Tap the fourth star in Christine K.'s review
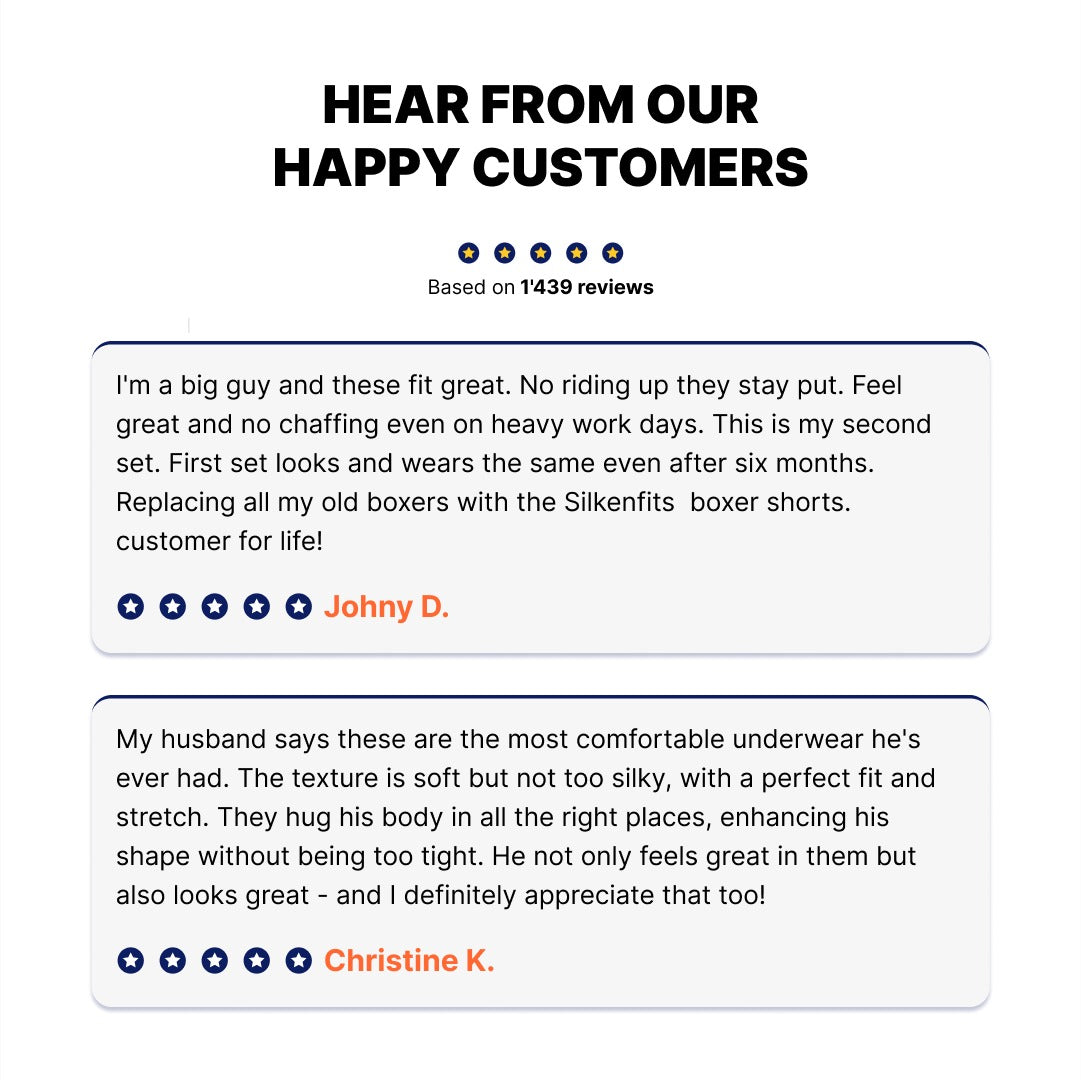This screenshot has width=1081, height=1080. [x=257, y=961]
